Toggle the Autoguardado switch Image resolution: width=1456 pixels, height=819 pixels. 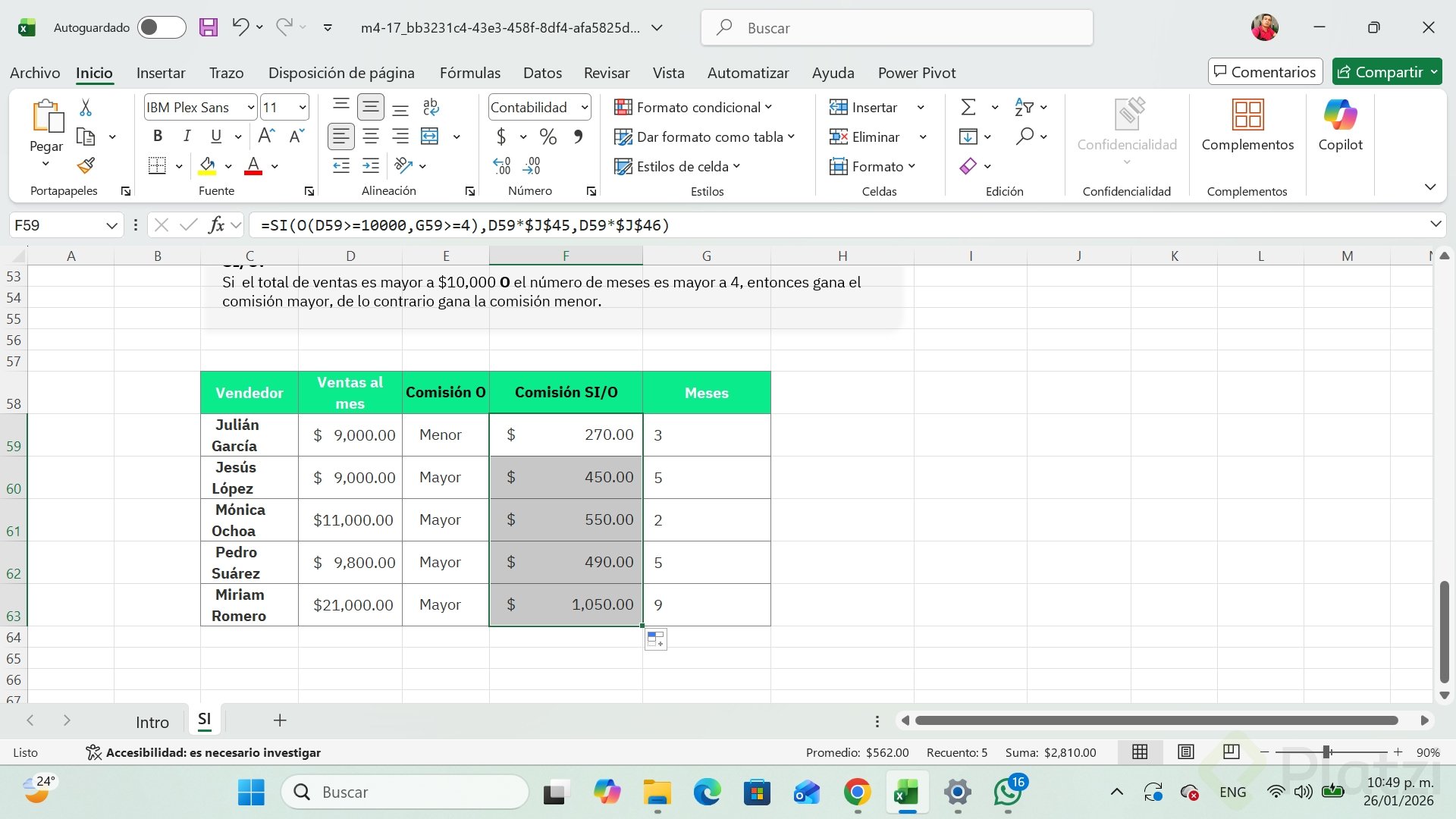161,27
